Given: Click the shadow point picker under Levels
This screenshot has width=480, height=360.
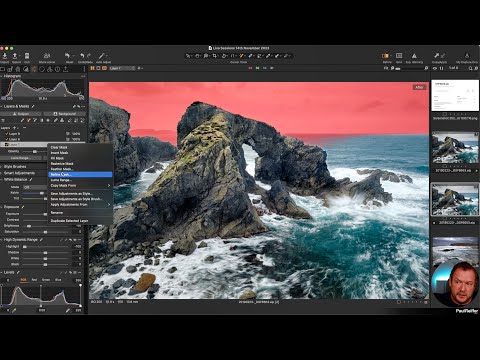Looking at the screenshot, I should [x=14, y=310].
